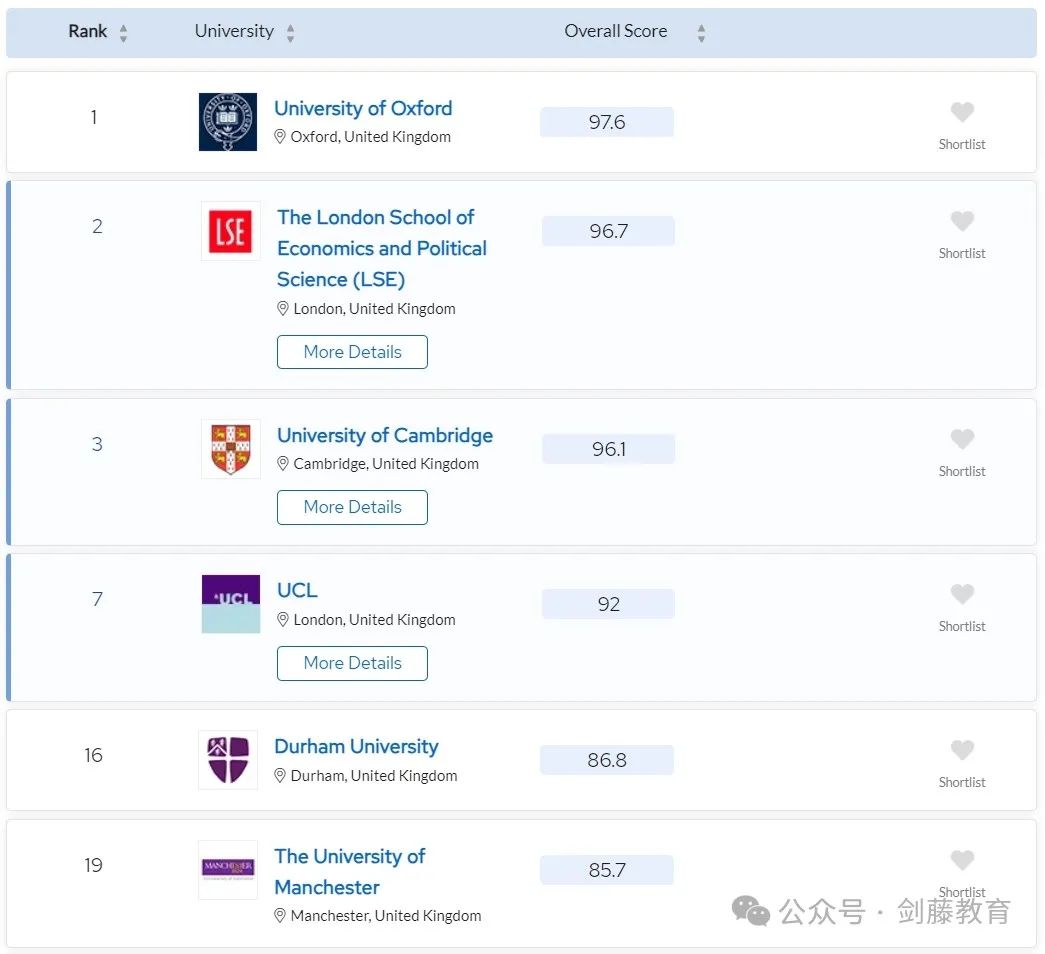Open University of Oxford crest logo
The width and height of the screenshot is (1045, 954).
click(x=228, y=122)
